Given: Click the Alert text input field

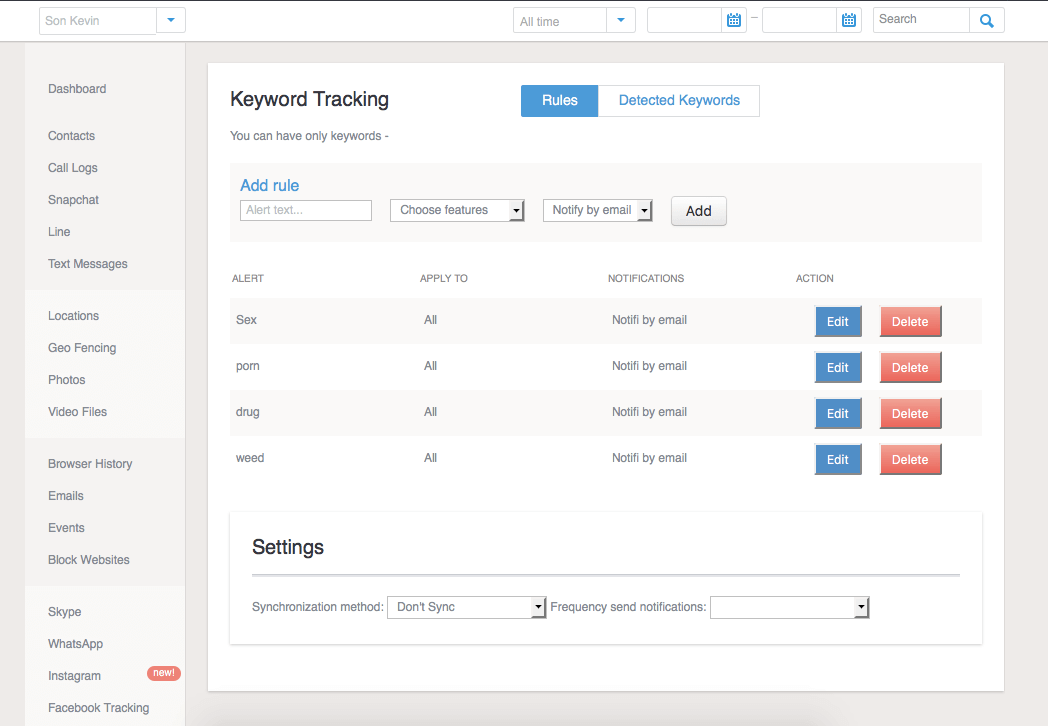Looking at the screenshot, I should pyautogui.click(x=305, y=210).
